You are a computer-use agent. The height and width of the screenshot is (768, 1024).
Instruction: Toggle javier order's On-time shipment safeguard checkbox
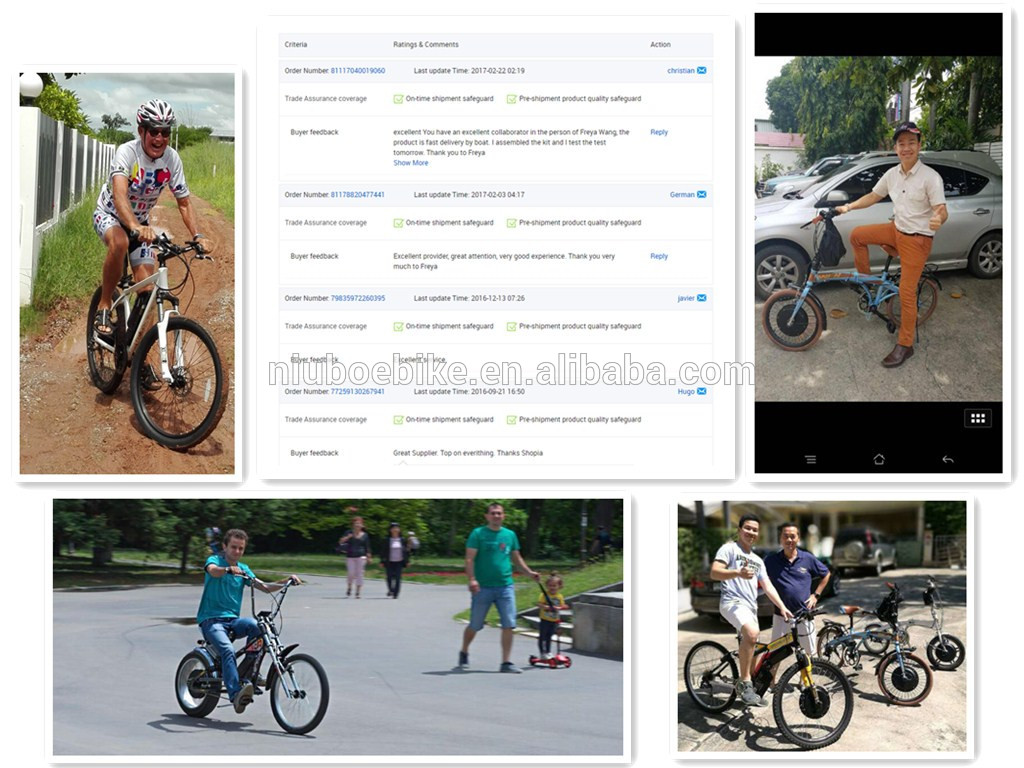398,327
